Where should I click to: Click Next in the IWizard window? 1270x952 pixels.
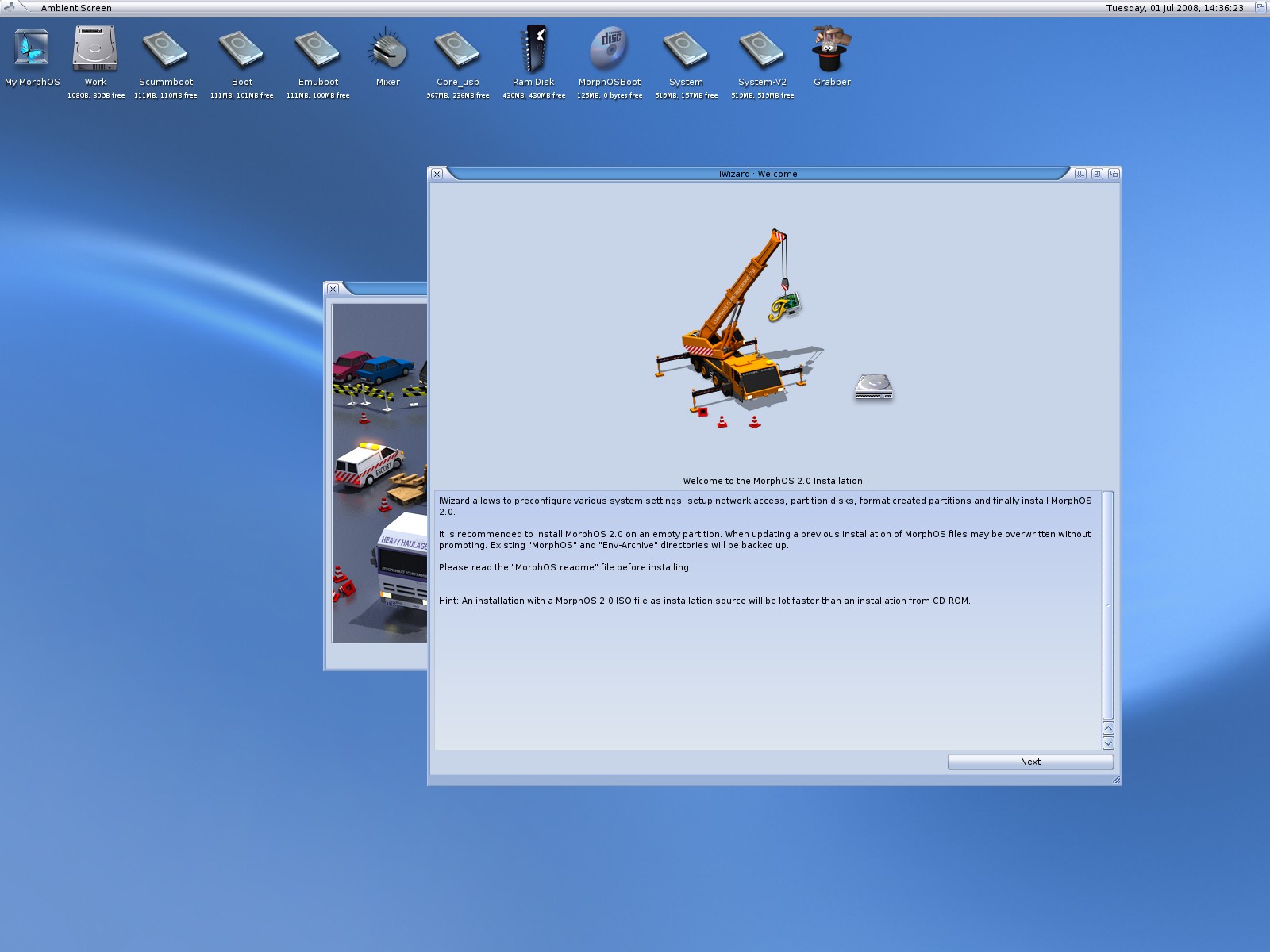click(1030, 762)
